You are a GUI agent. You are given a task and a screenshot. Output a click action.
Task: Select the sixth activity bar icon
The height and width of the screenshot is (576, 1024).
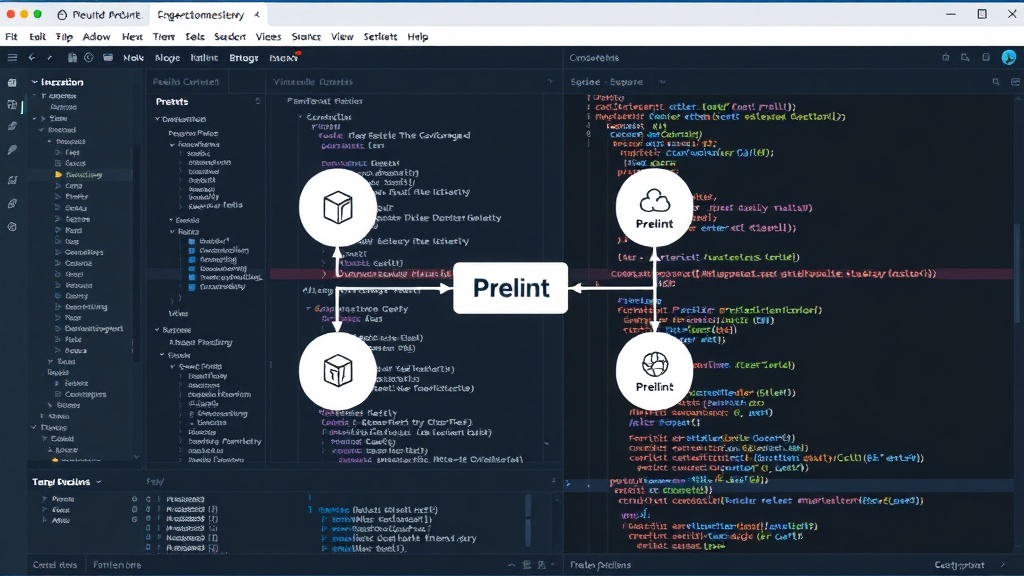tap(12, 204)
